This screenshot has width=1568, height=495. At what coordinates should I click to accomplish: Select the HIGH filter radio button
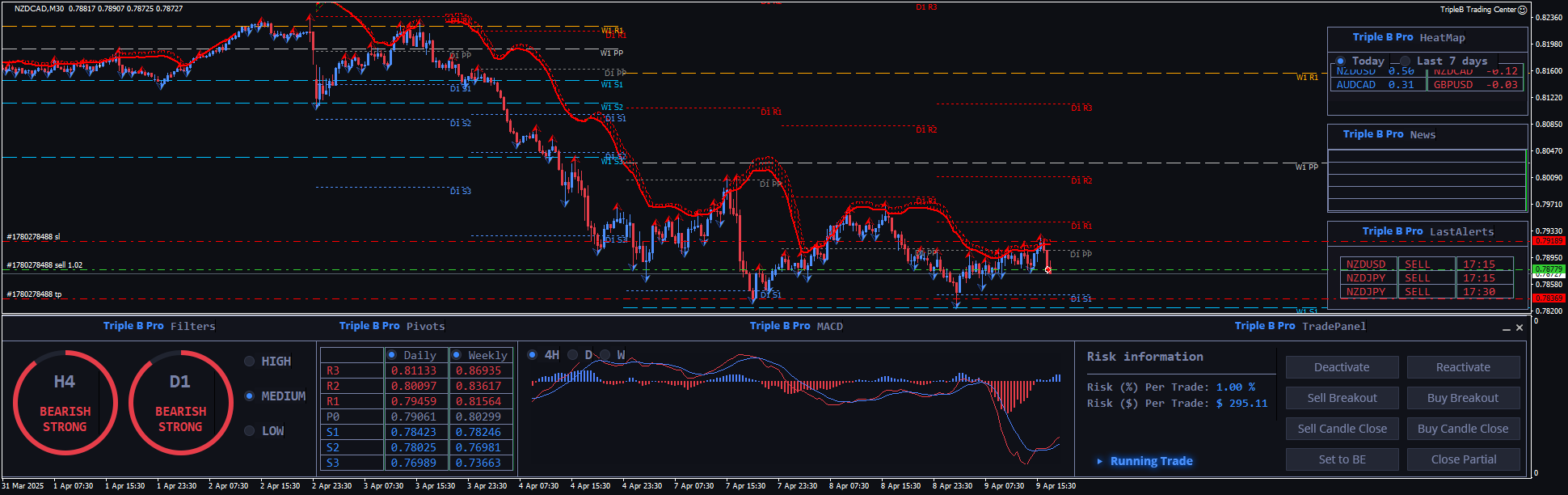click(x=250, y=362)
